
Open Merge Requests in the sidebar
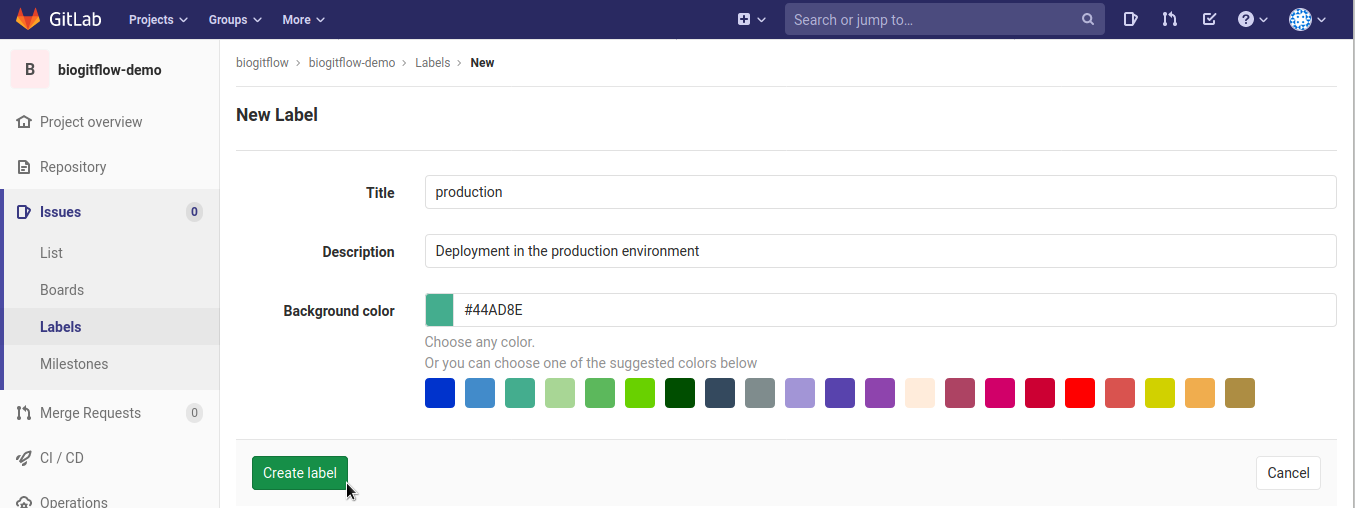click(x=90, y=413)
